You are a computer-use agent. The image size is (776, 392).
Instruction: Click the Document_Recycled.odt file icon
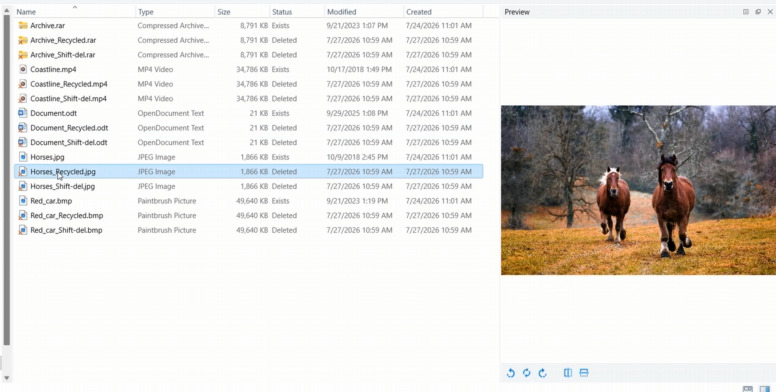(x=23, y=128)
